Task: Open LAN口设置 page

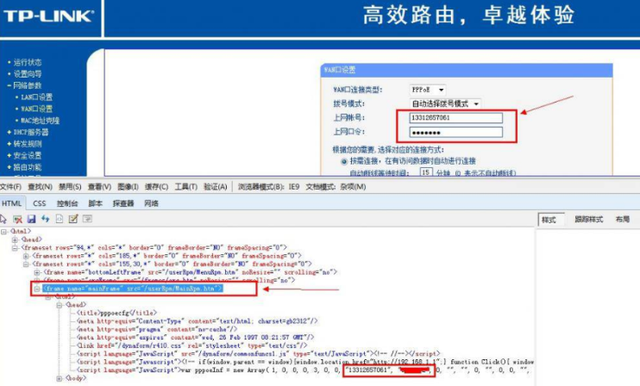Action: point(36,97)
